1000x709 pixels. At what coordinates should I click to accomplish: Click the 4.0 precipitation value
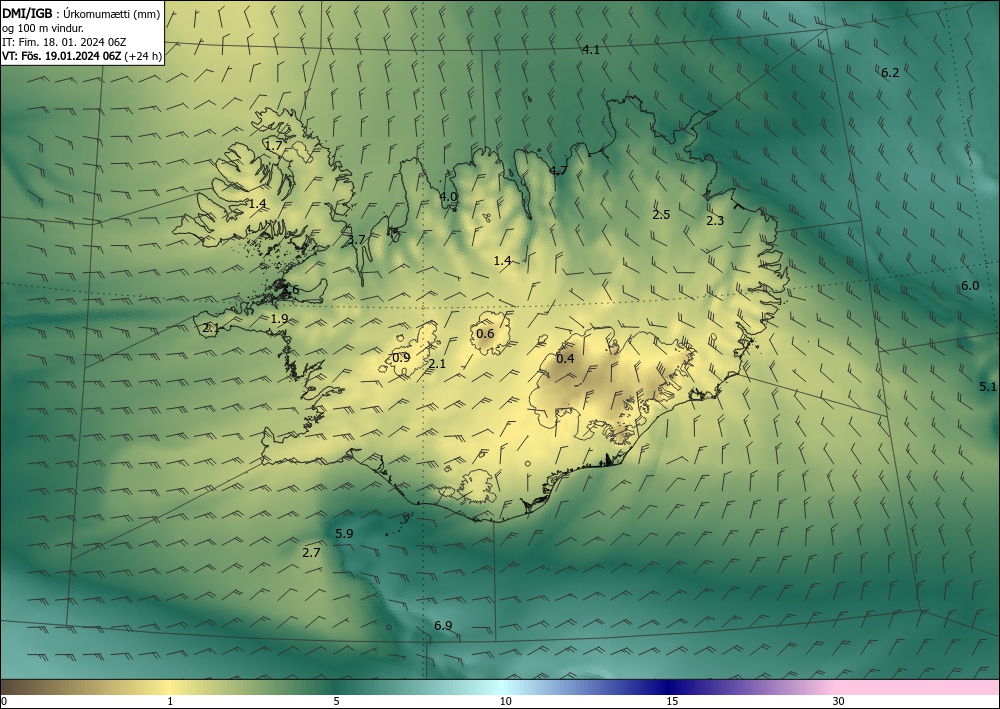[x=448, y=196]
